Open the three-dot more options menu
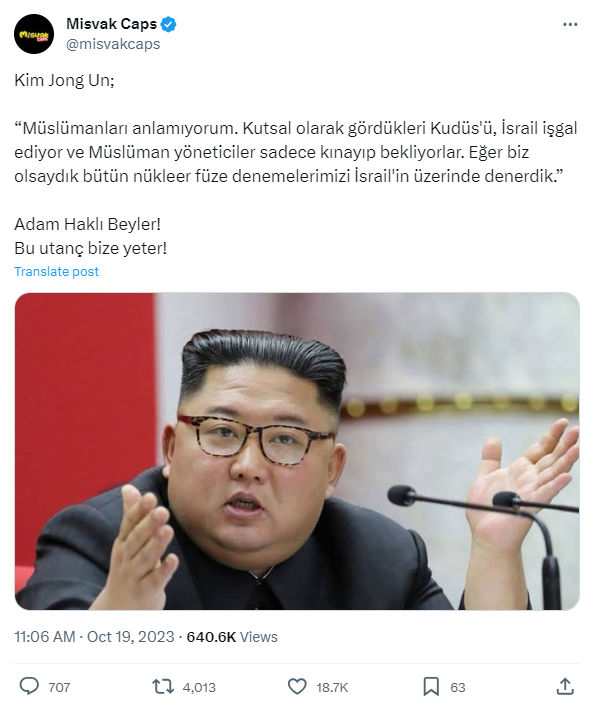 point(570,24)
